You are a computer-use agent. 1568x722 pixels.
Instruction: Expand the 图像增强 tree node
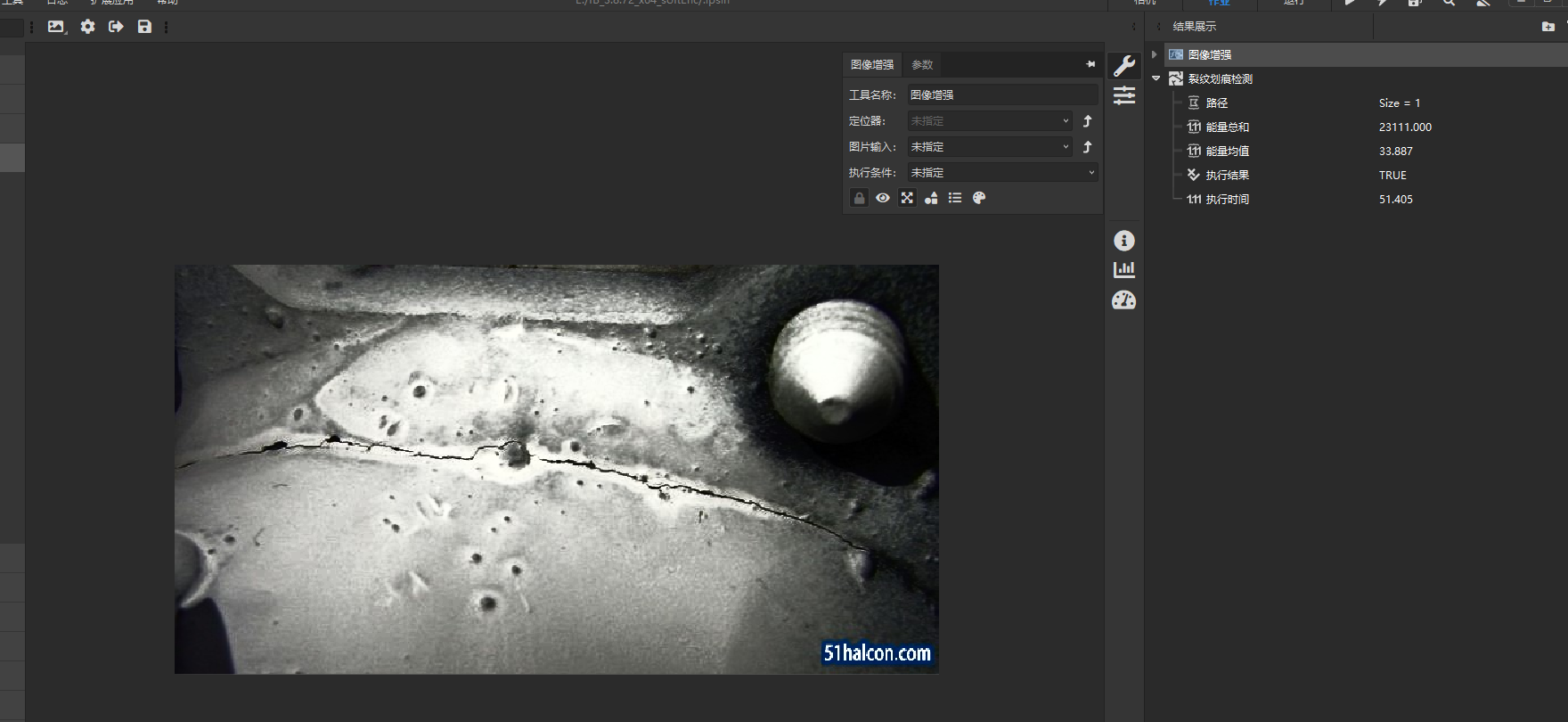pyautogui.click(x=1155, y=54)
